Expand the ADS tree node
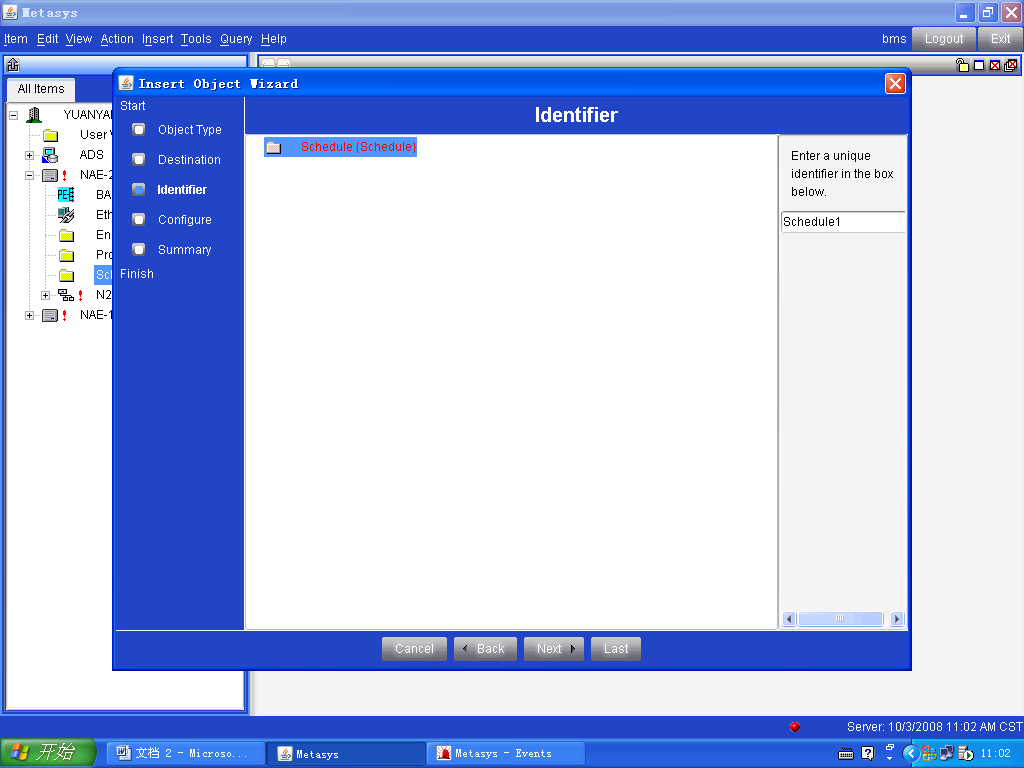 pyautogui.click(x=29, y=155)
